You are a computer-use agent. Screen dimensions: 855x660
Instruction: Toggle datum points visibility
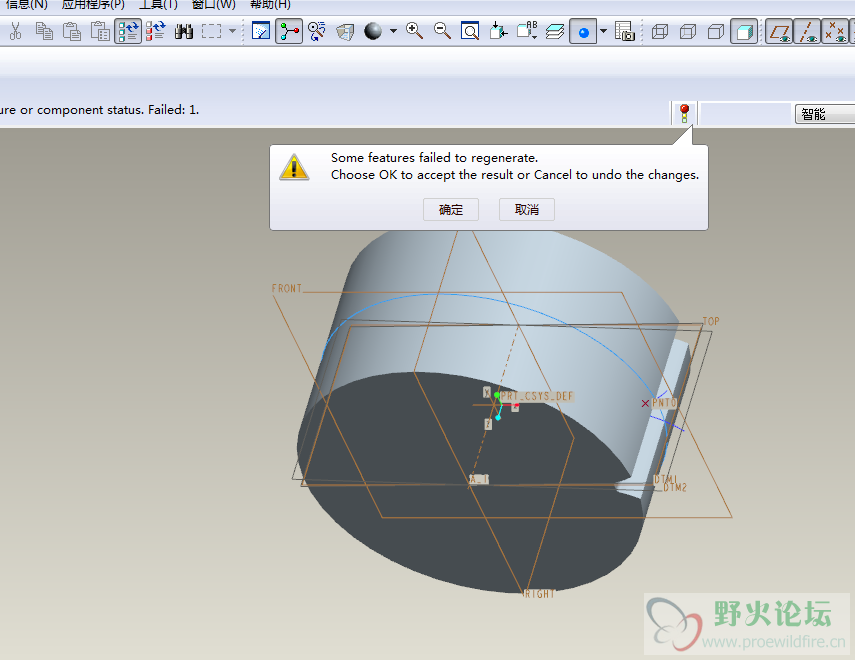coord(835,32)
